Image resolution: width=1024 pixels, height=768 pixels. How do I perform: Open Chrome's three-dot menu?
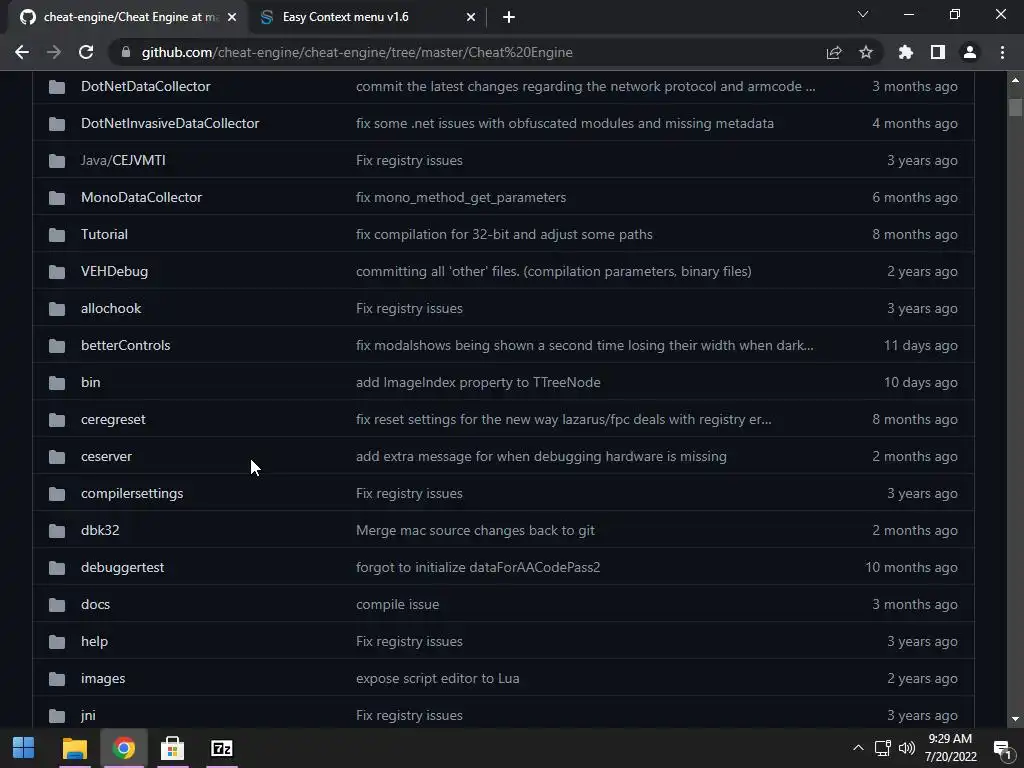click(x=1002, y=52)
